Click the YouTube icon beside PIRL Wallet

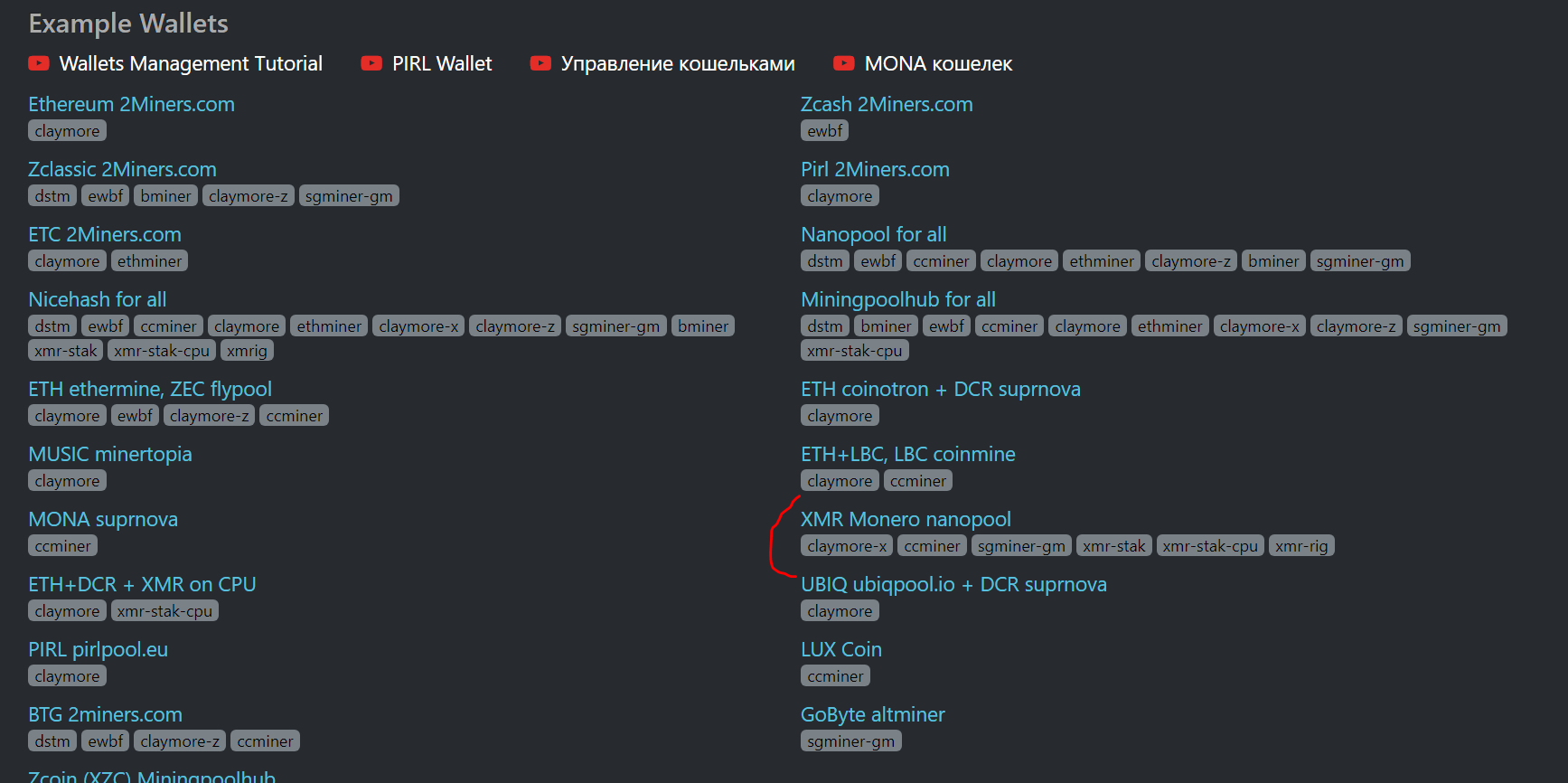[x=371, y=63]
